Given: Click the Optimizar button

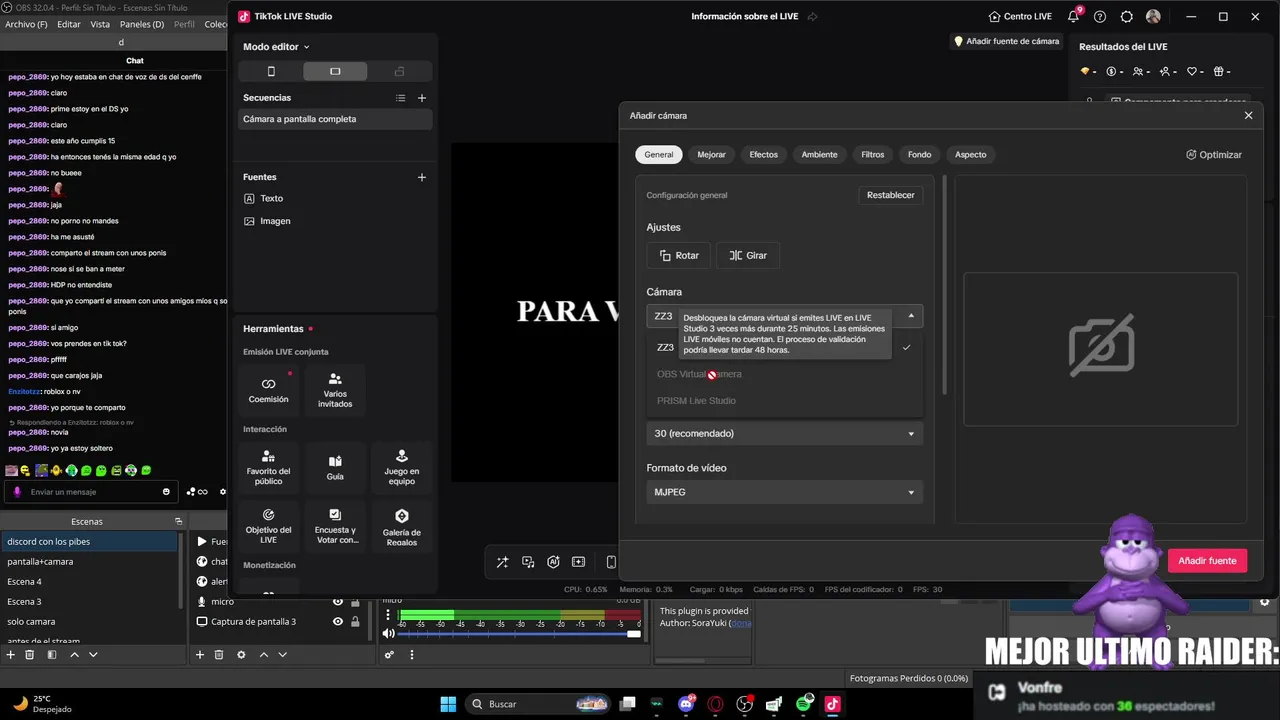Looking at the screenshot, I should coord(1214,155).
